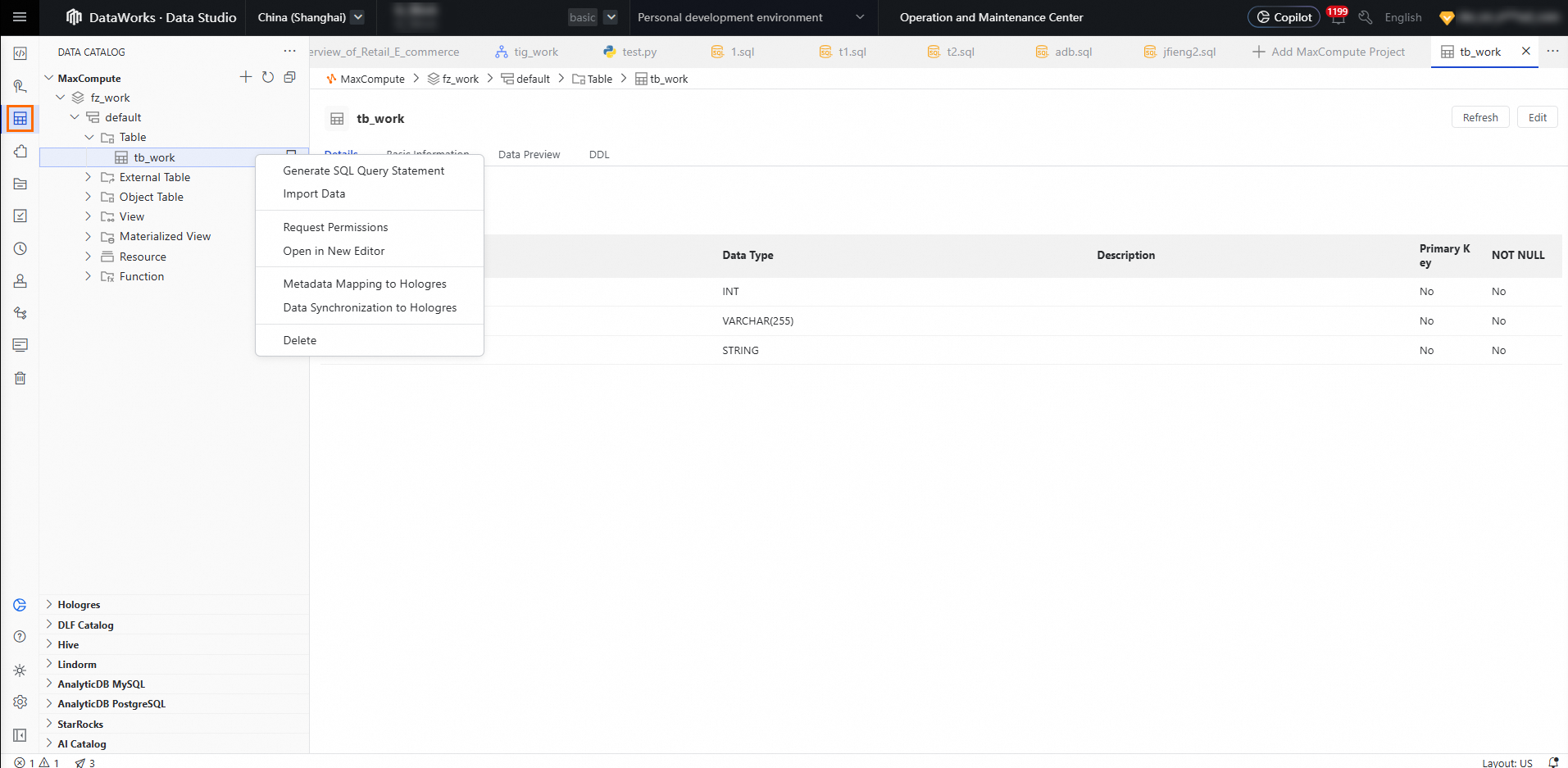Collapse the fz_work project node
Viewport: 1568px width, 768px height.
point(61,98)
